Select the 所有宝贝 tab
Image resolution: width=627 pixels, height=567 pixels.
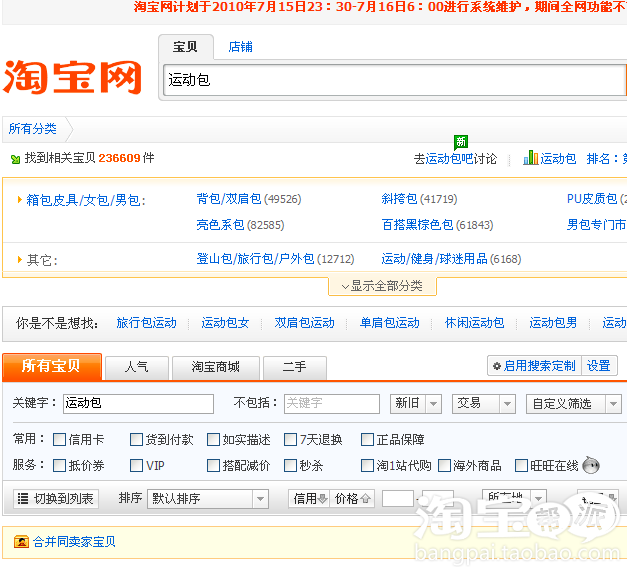[52, 366]
